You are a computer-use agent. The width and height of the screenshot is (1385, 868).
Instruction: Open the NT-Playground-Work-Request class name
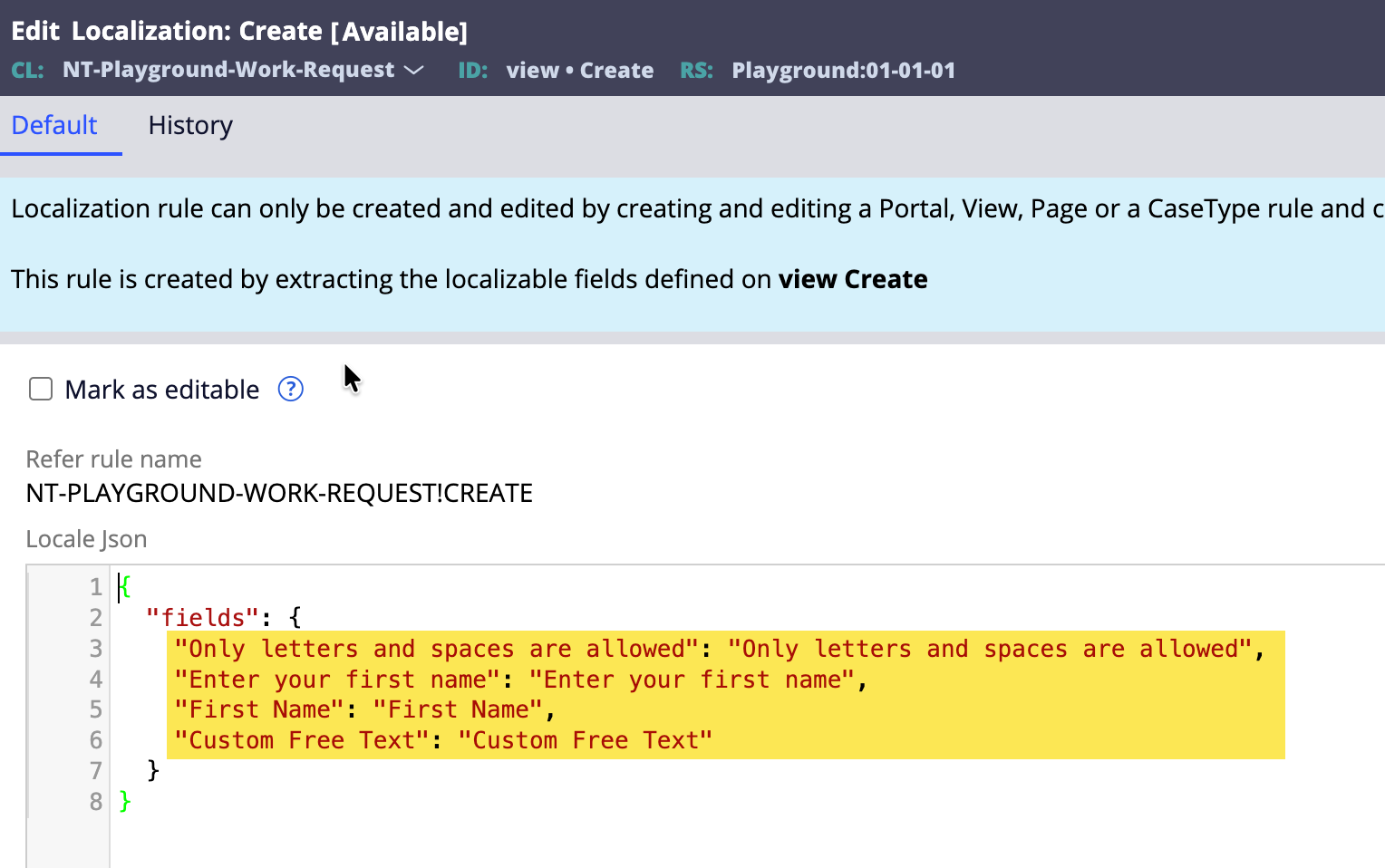[228, 71]
